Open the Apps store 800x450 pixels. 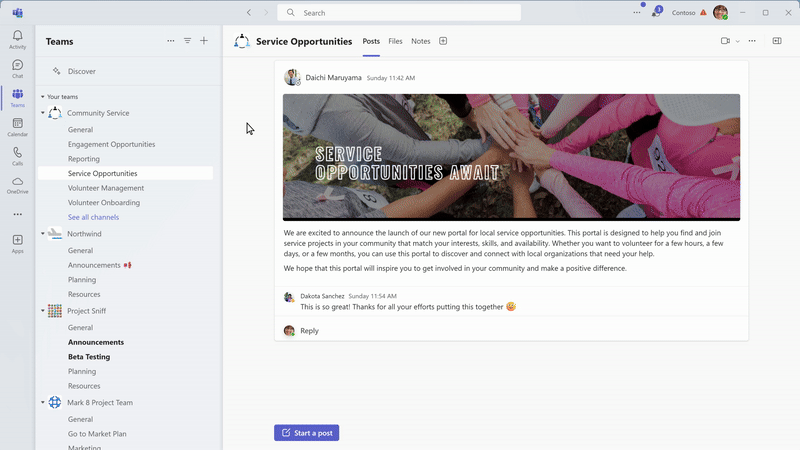pyautogui.click(x=17, y=243)
